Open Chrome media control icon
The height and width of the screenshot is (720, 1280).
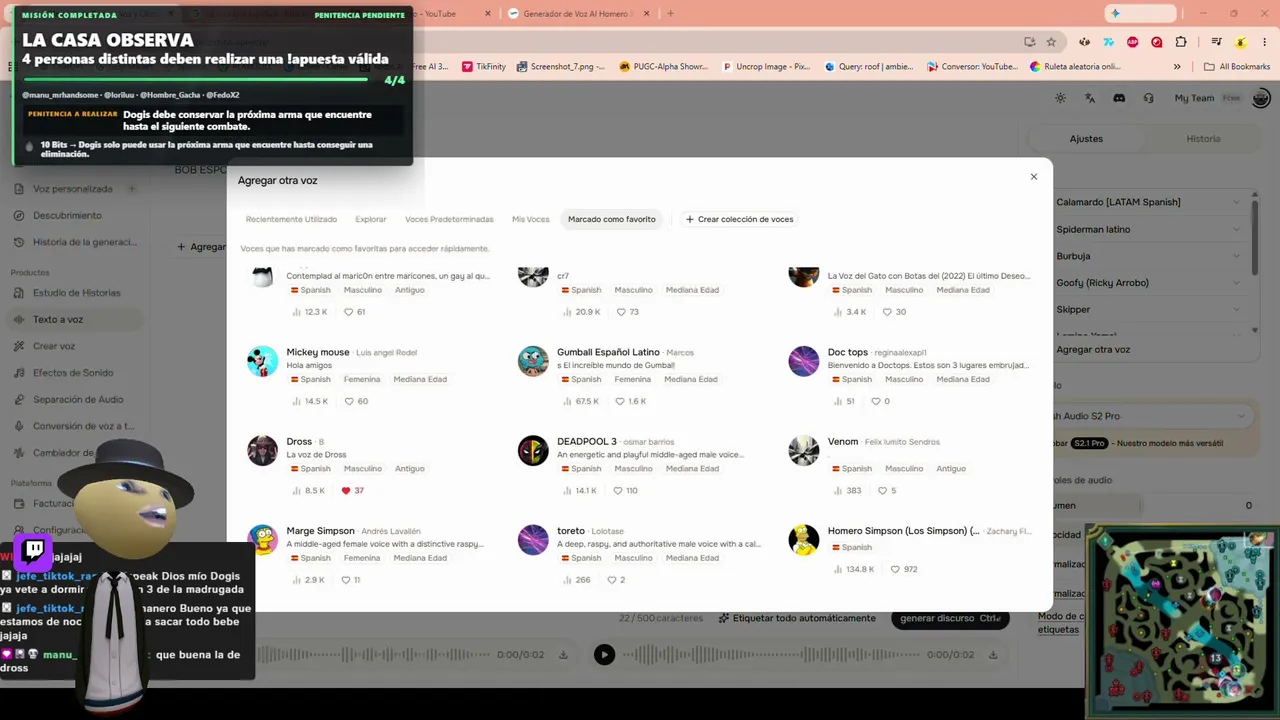tap(1216, 42)
